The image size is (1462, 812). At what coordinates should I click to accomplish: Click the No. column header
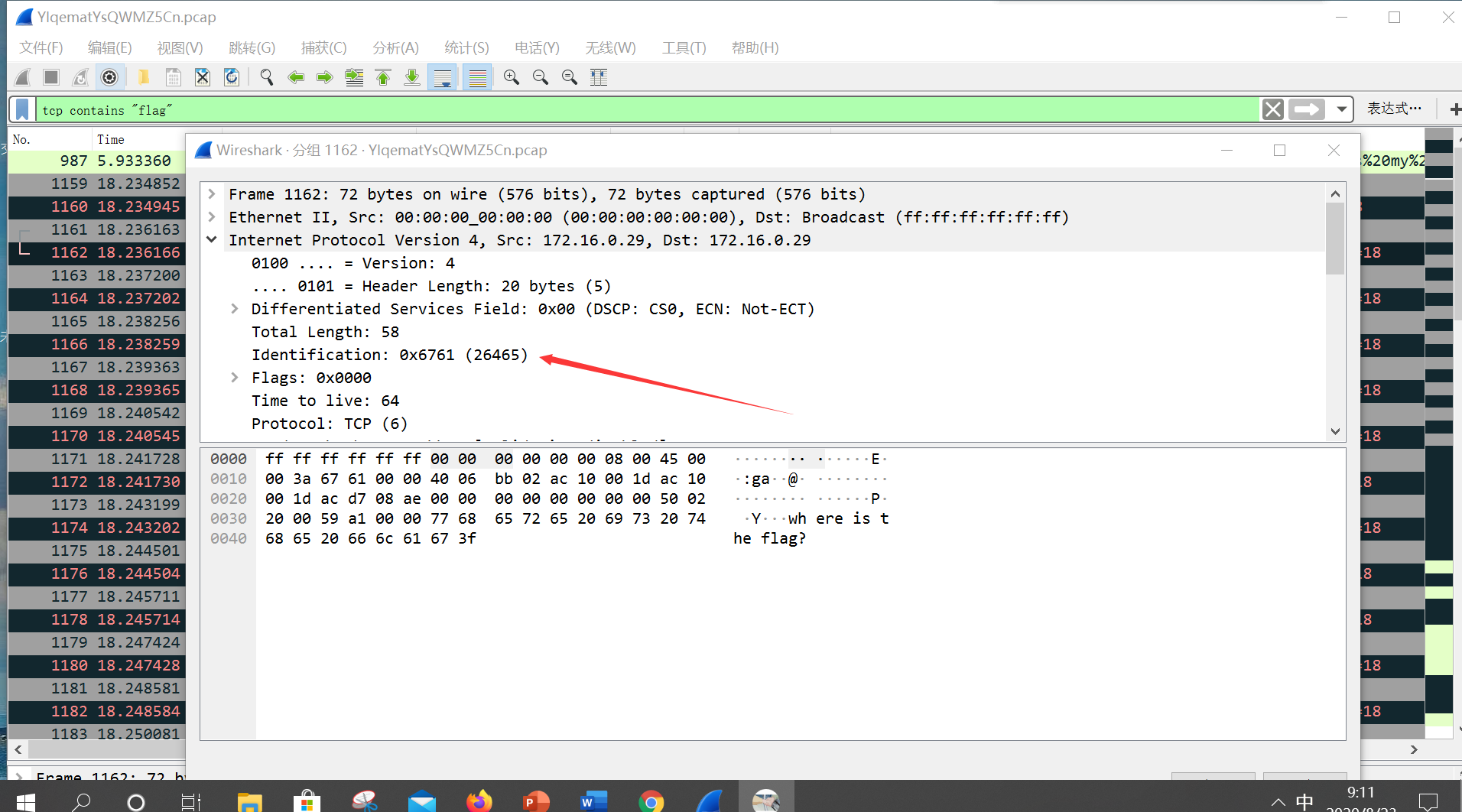click(x=50, y=139)
